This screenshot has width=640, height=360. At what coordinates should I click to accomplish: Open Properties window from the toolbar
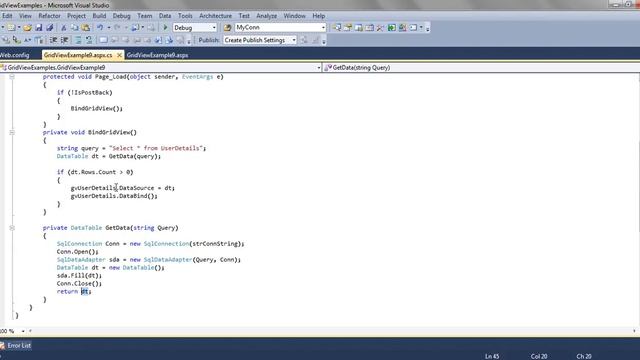click(x=347, y=28)
